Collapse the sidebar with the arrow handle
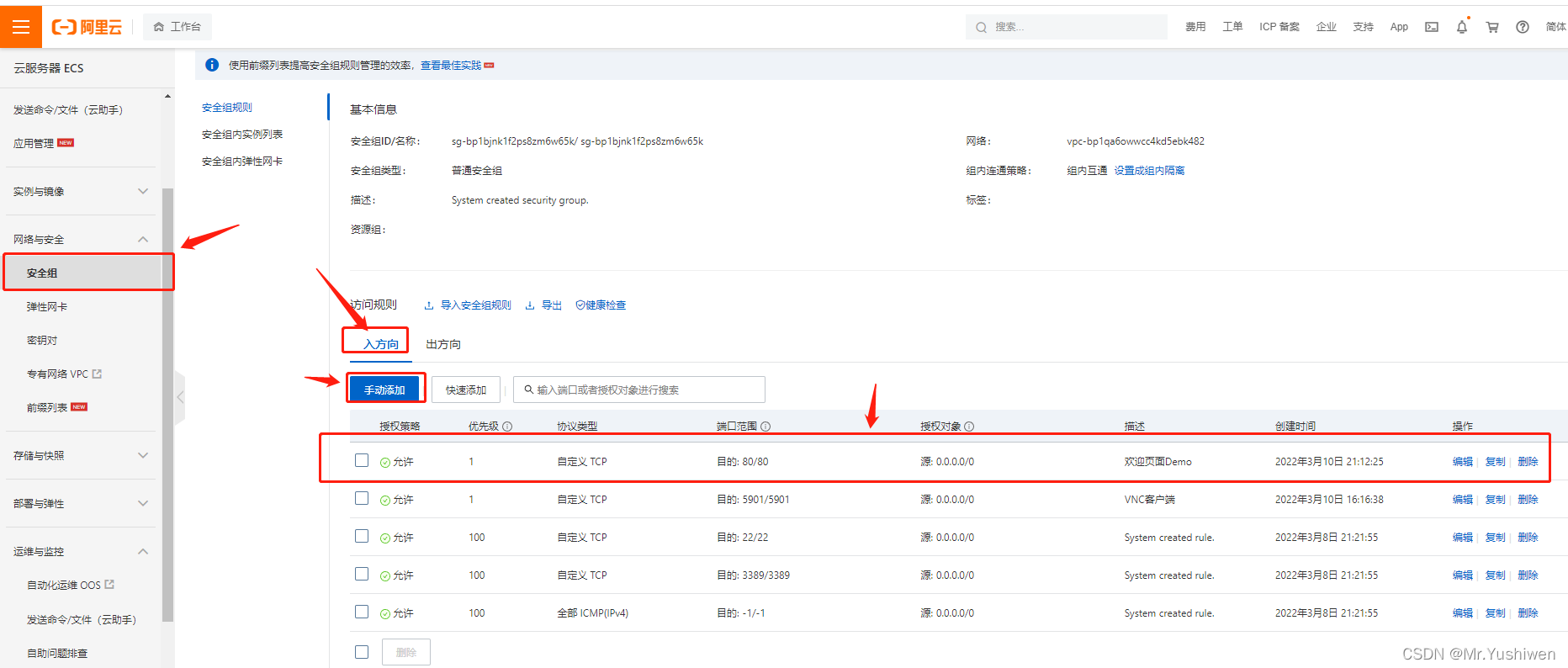Screen dimensions: 1568x668 (x=180, y=397)
